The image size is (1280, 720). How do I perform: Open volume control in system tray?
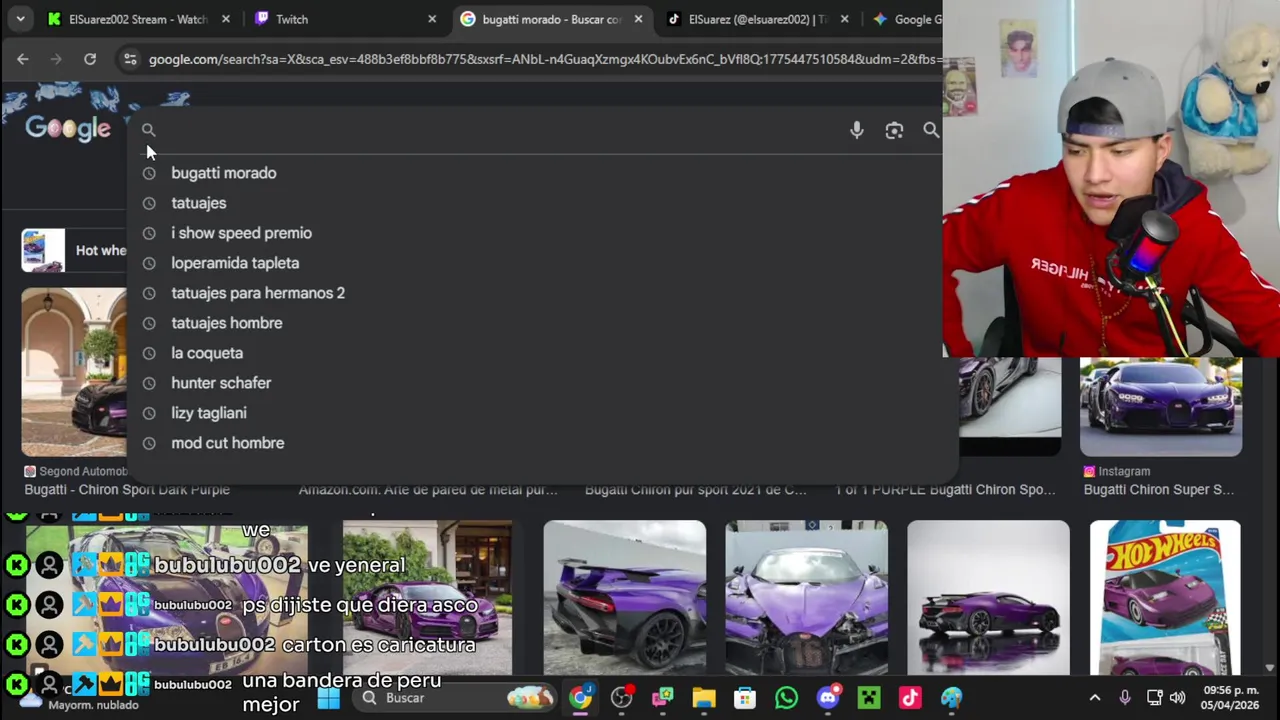tap(1177, 698)
